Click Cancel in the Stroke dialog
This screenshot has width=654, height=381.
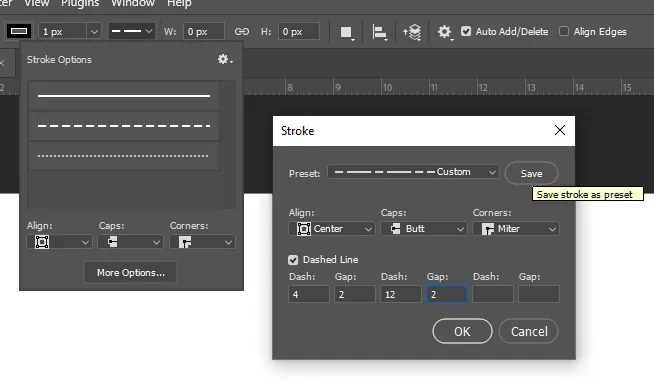(529, 331)
